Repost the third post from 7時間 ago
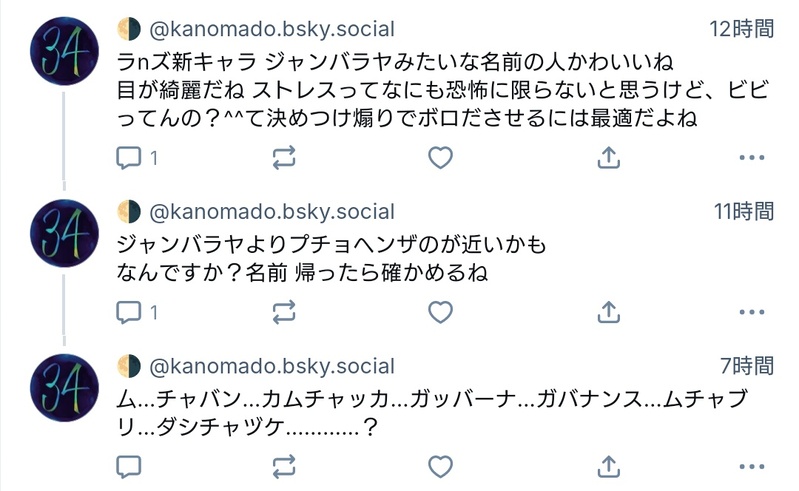The width and height of the screenshot is (799, 491). 284,465
